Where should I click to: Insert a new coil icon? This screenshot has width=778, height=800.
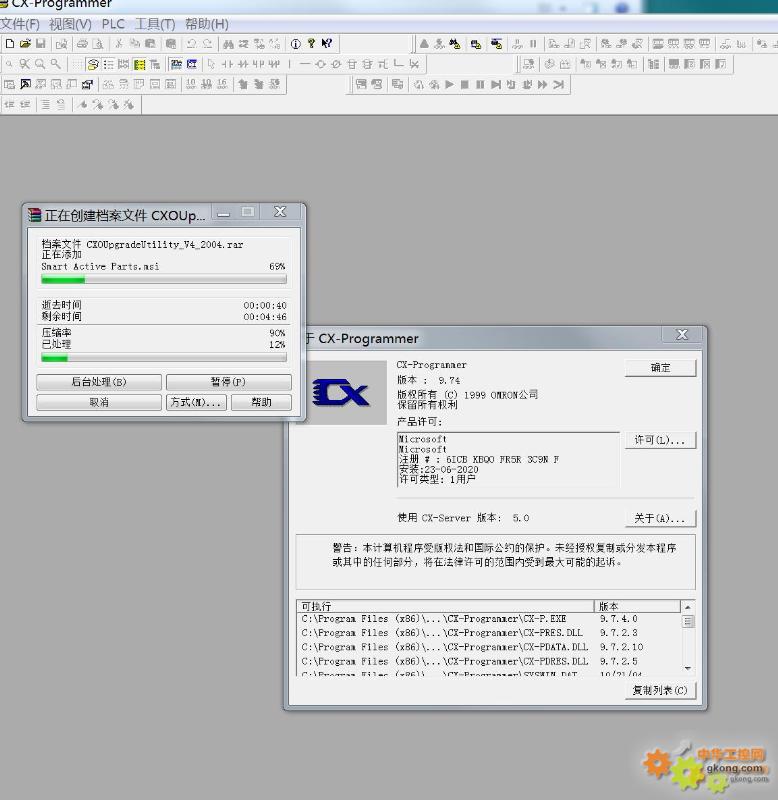click(x=320, y=64)
